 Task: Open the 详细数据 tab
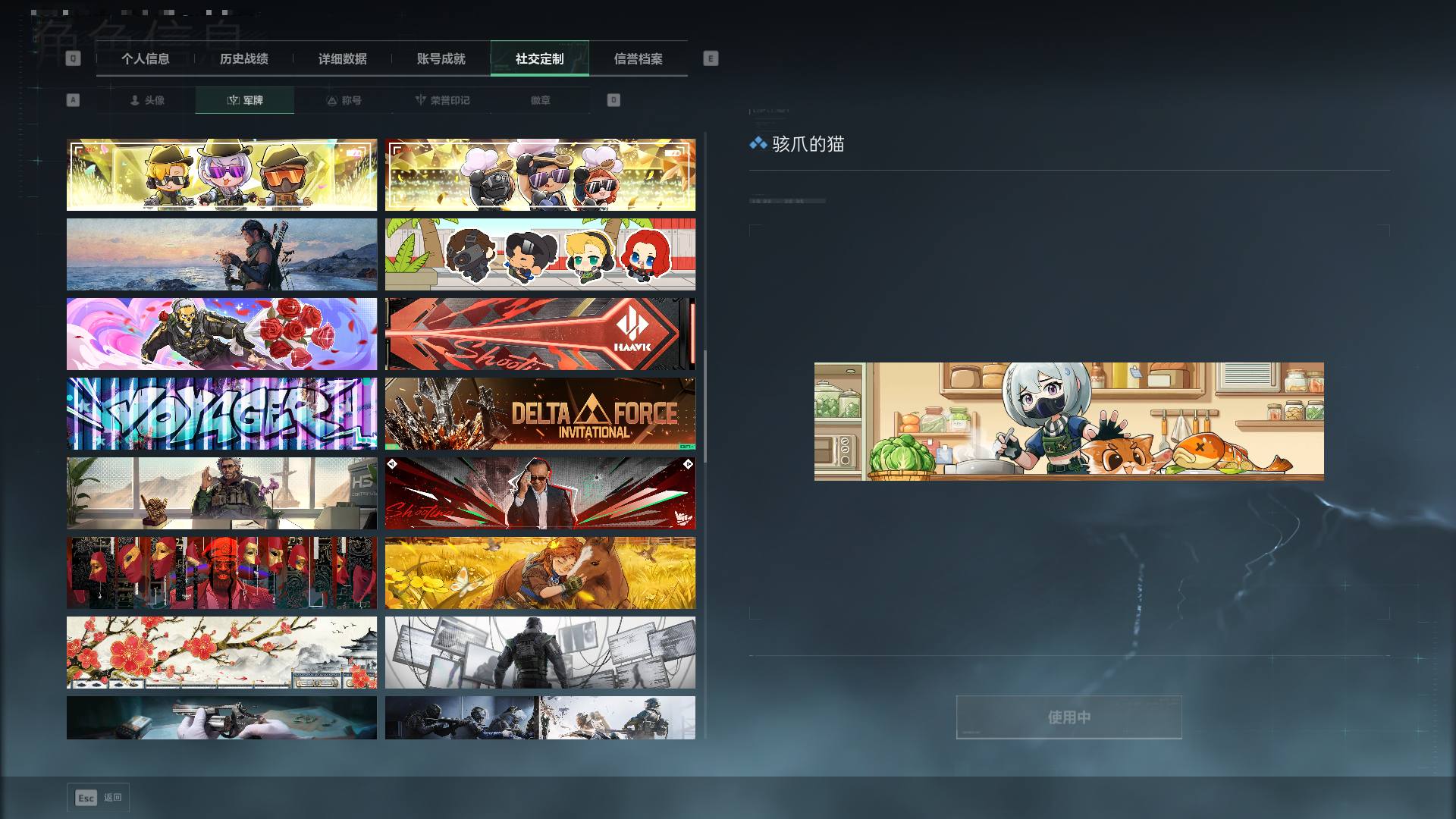tap(343, 58)
